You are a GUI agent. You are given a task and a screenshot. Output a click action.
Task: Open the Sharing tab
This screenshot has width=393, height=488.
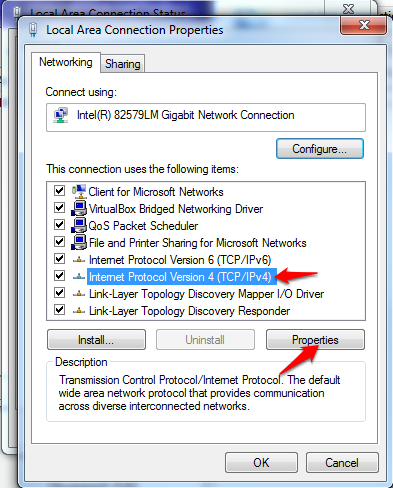123,64
